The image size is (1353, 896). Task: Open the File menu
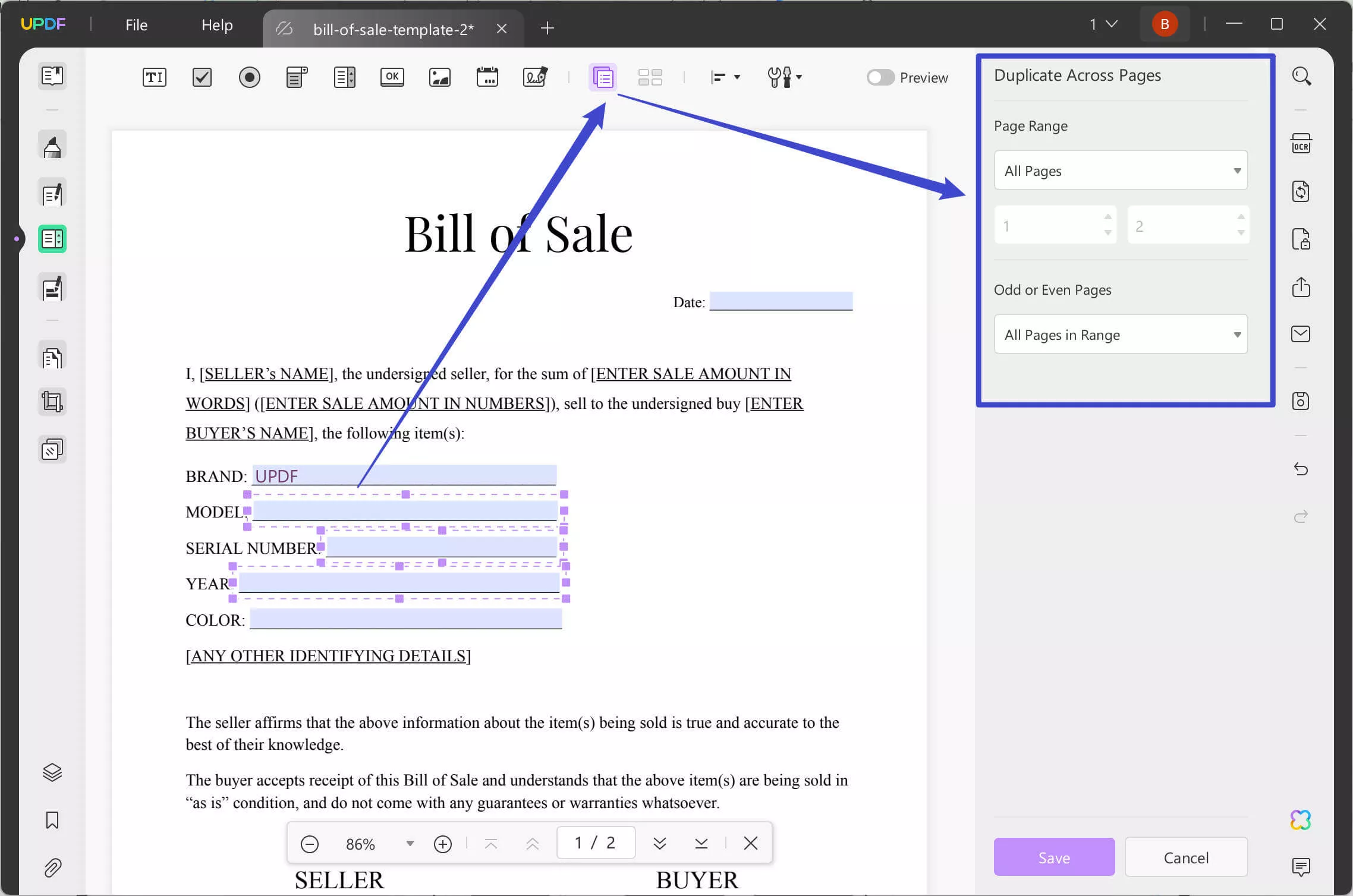click(x=136, y=24)
